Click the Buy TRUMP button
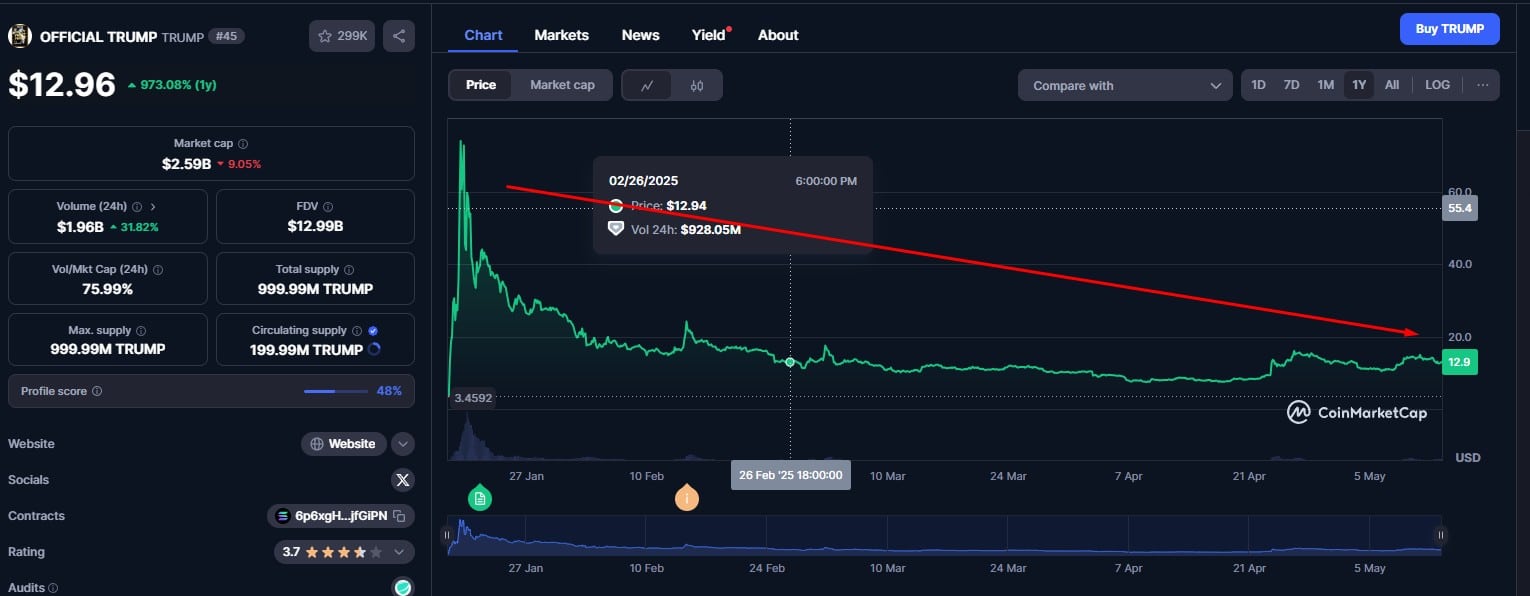1530x596 pixels. [x=1449, y=29]
